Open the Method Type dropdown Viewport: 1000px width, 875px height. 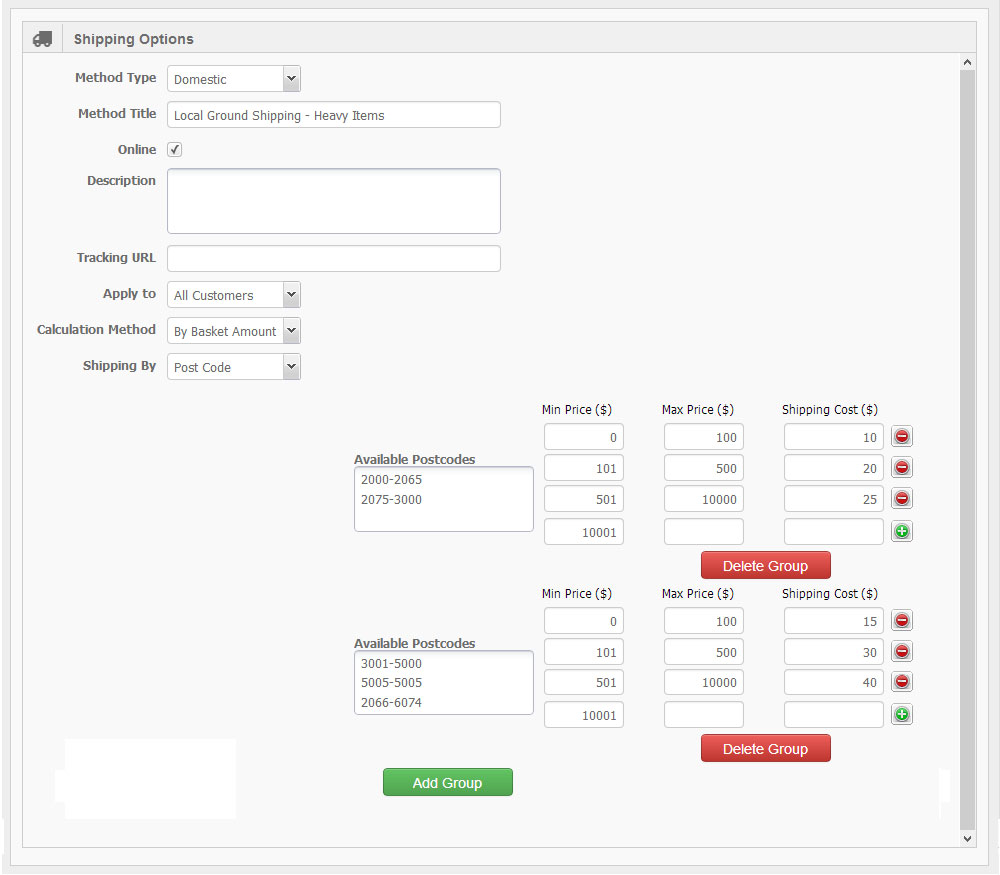(233, 78)
